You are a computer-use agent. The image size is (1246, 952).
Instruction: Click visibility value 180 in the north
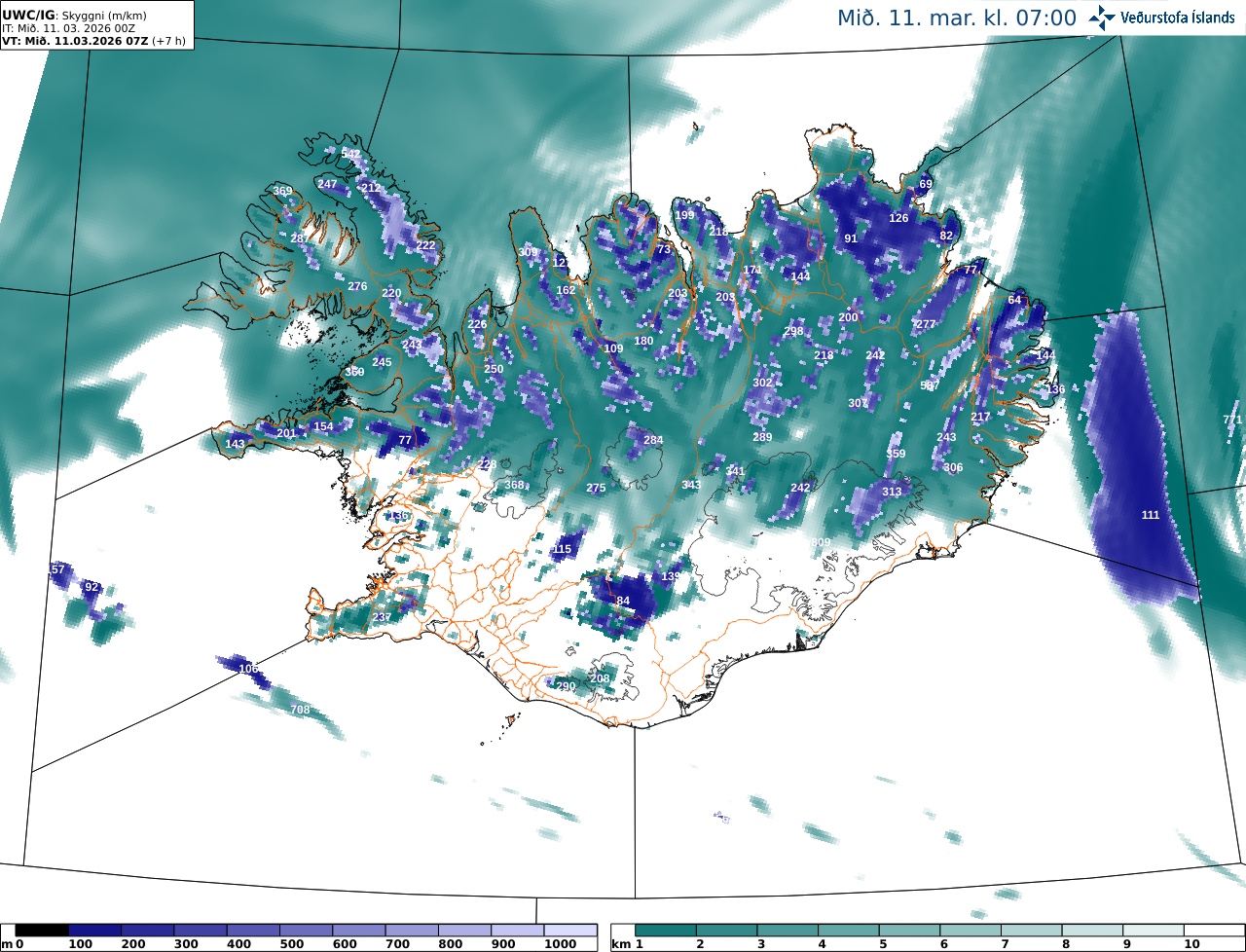643,341
